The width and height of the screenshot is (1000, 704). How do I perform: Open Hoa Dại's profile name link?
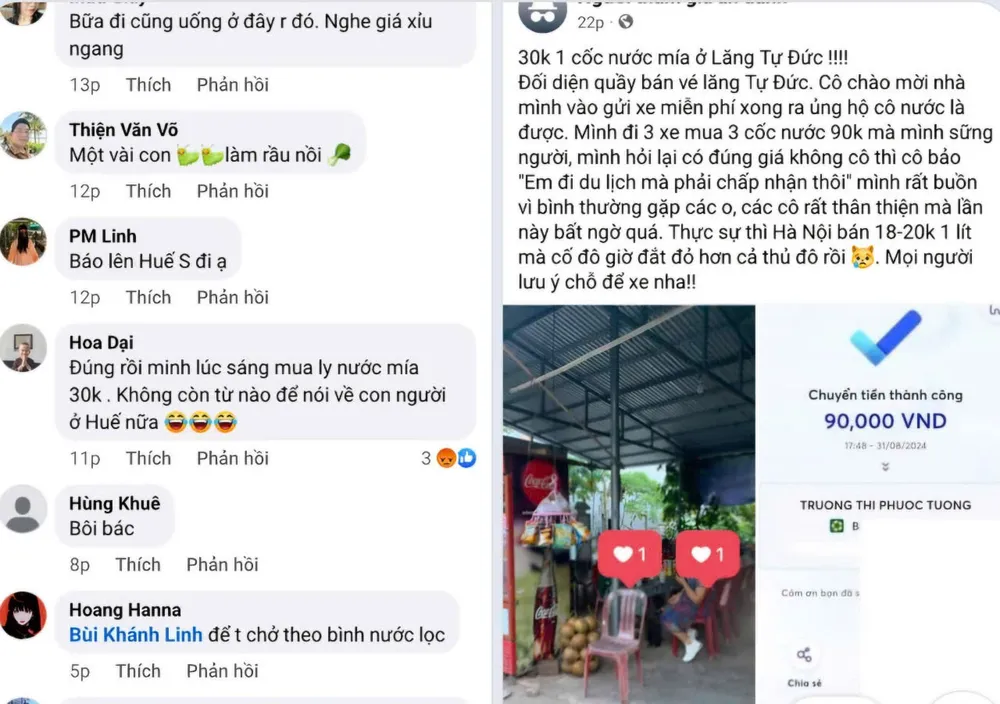click(x=101, y=342)
